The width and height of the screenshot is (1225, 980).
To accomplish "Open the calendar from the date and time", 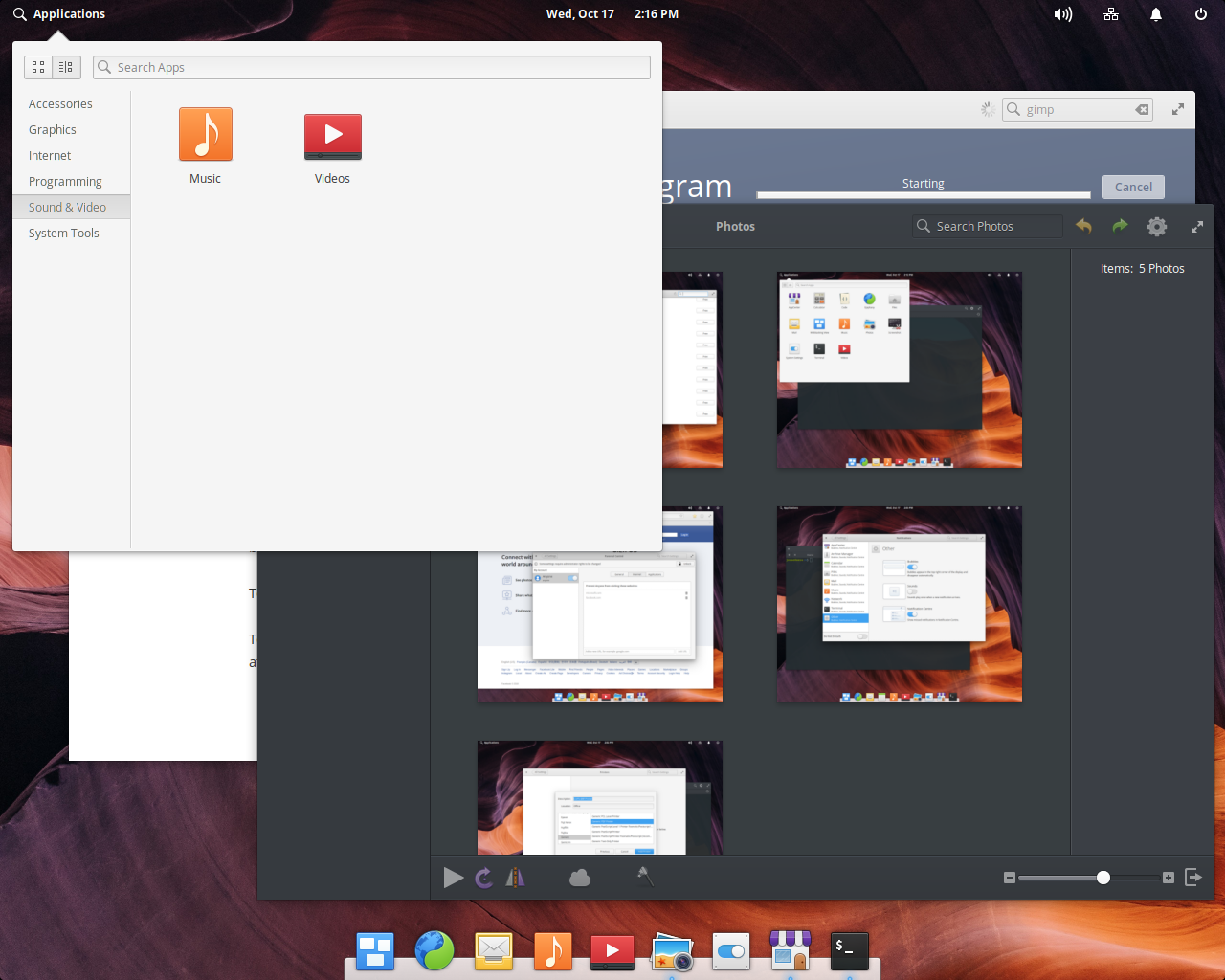I will point(612,13).
